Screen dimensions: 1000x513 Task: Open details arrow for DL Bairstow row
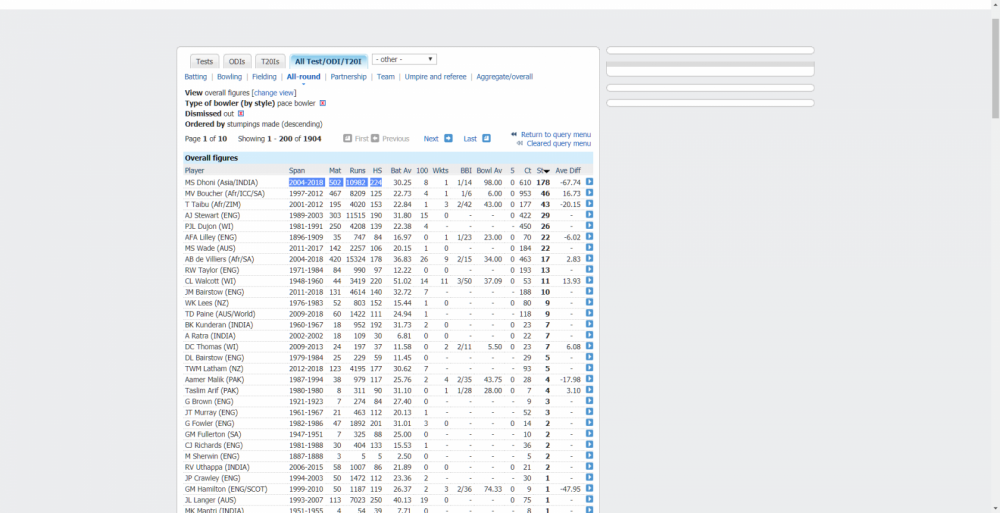pyautogui.click(x=589, y=357)
